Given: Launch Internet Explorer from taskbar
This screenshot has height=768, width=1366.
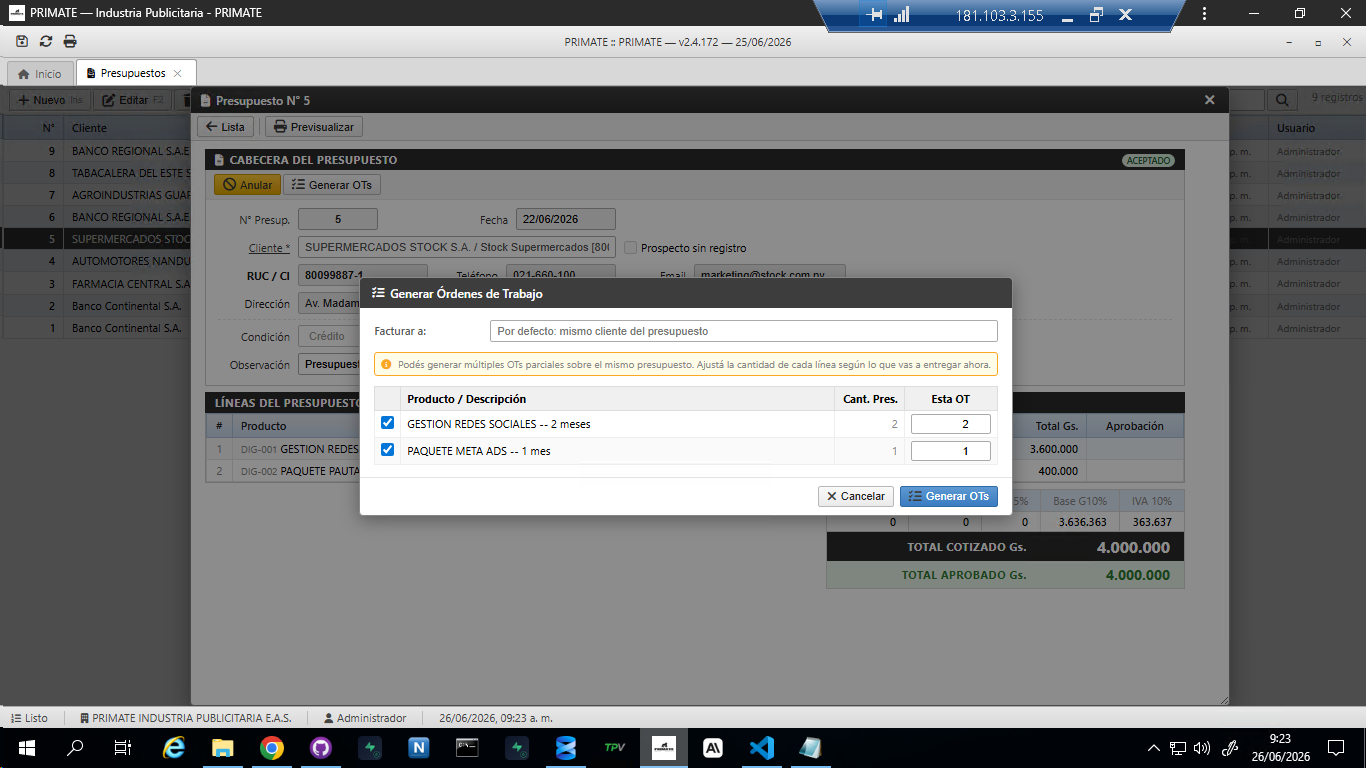Looking at the screenshot, I should 174,748.
